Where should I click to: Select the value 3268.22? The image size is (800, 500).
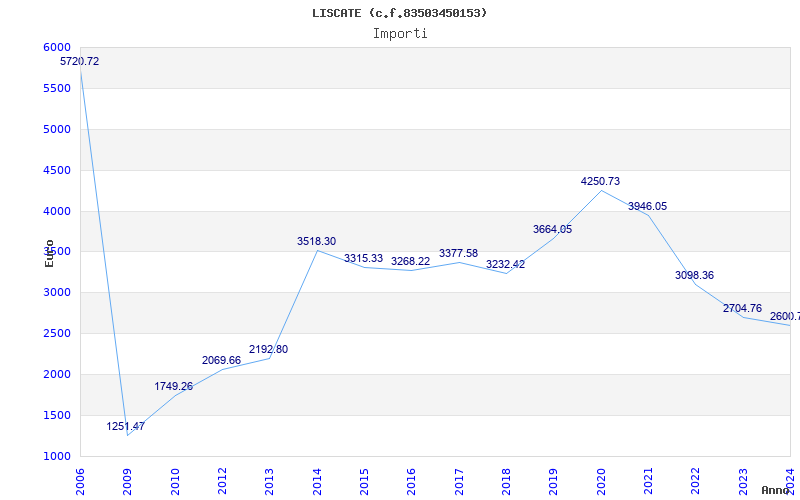click(411, 261)
